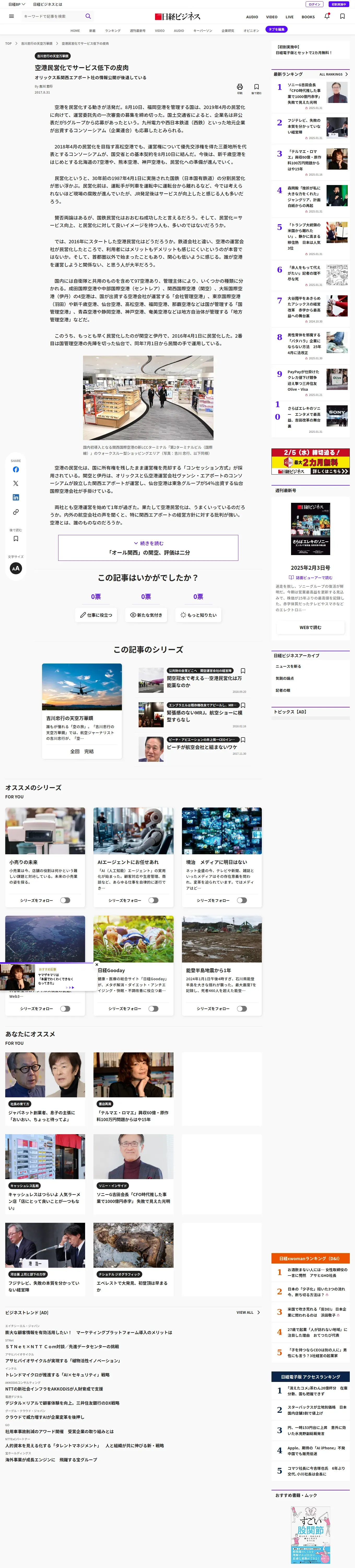This screenshot has width=355, height=1568.
Task: Open BOOKS in the header menu
Action: [308, 17]
